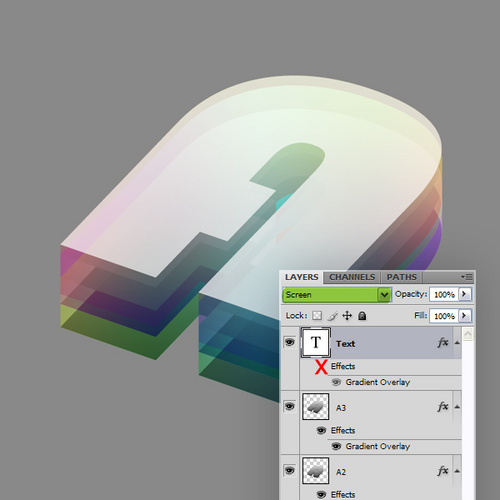Click the A3 layer name
The height and width of the screenshot is (500, 500).
[x=341, y=408]
